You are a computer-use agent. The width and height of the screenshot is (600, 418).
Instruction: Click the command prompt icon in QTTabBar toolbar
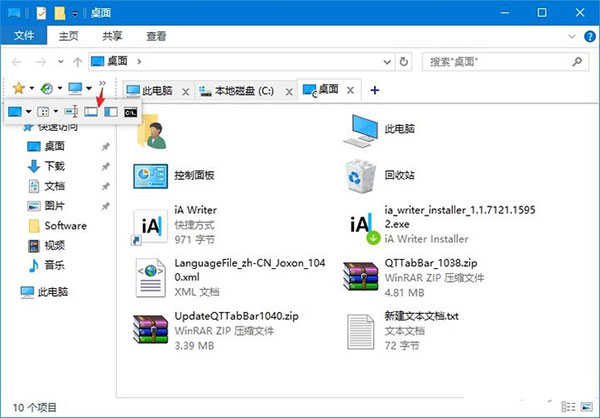(x=130, y=112)
